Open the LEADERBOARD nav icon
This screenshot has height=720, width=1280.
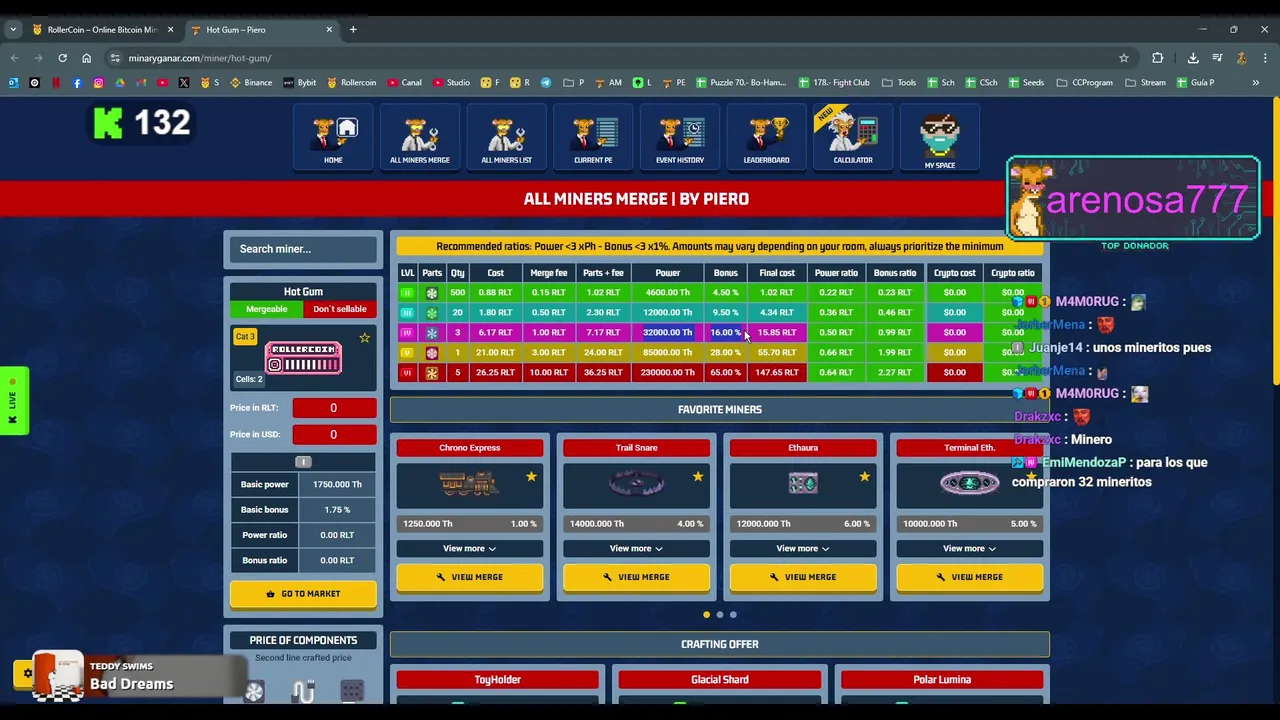[767, 137]
